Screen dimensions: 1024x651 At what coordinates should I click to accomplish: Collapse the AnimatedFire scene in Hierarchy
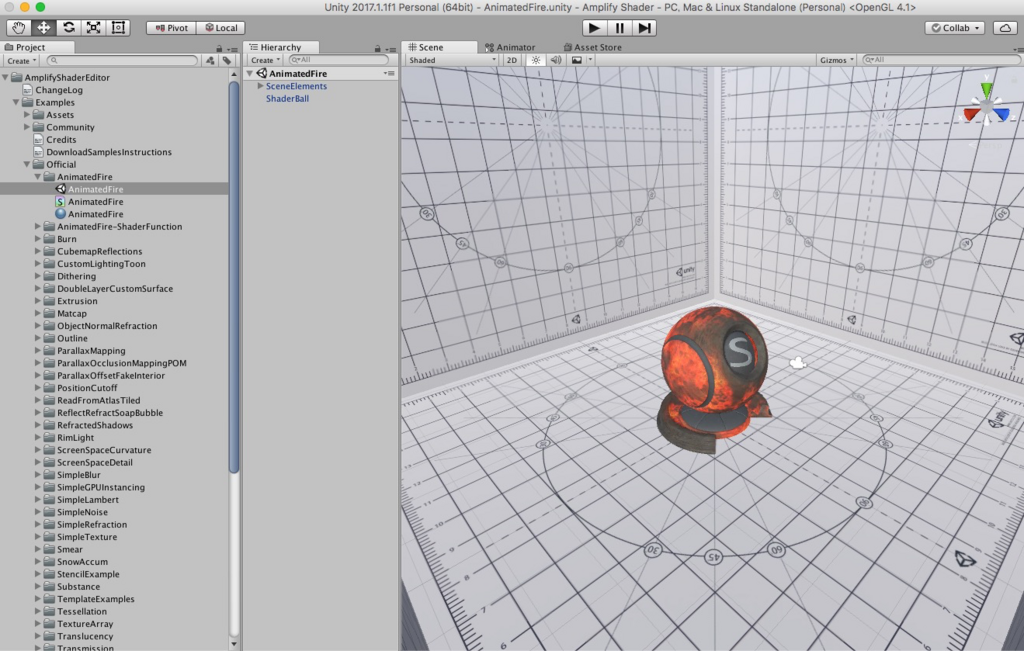tap(249, 73)
